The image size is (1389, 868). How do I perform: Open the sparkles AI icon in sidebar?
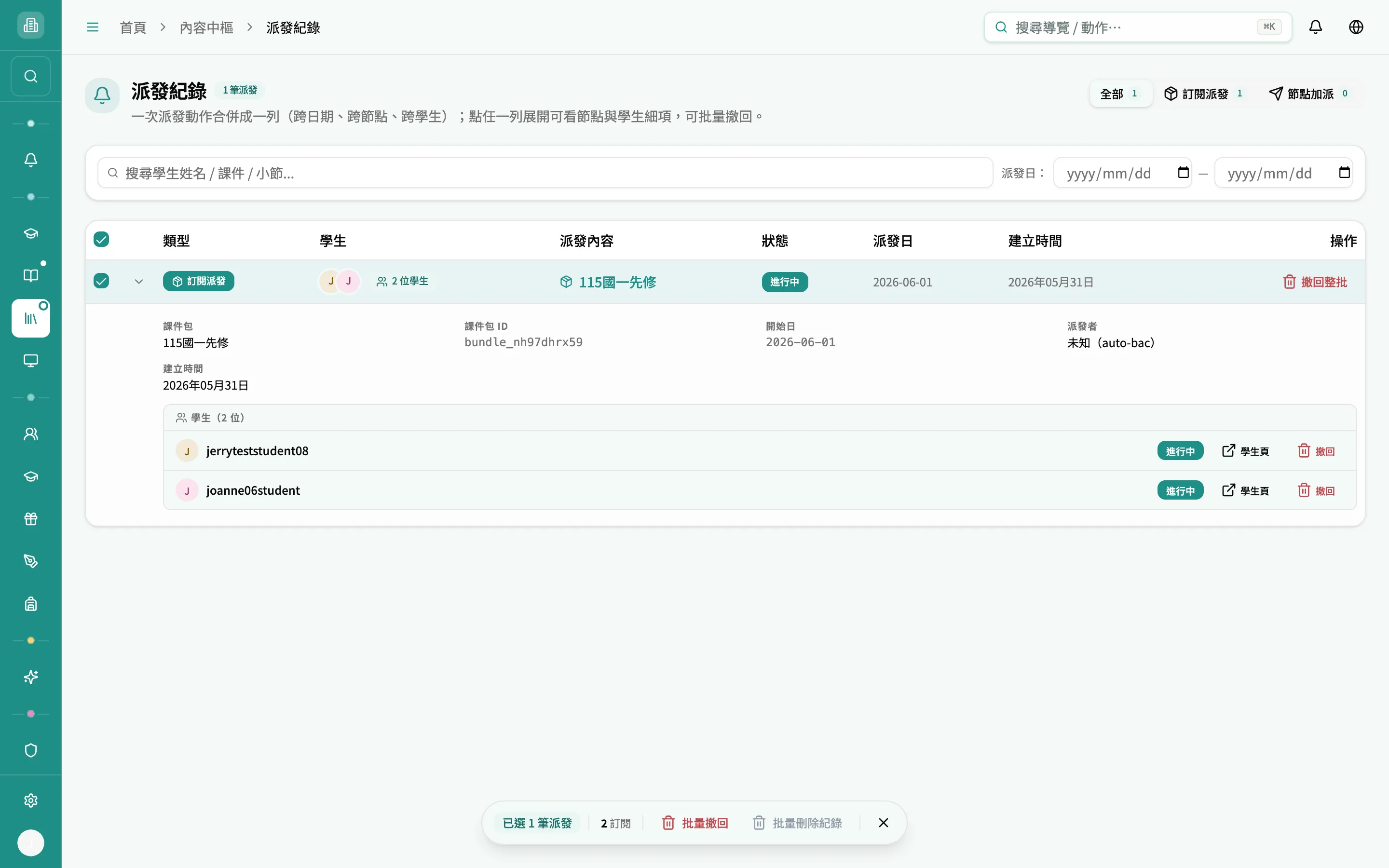(31, 678)
